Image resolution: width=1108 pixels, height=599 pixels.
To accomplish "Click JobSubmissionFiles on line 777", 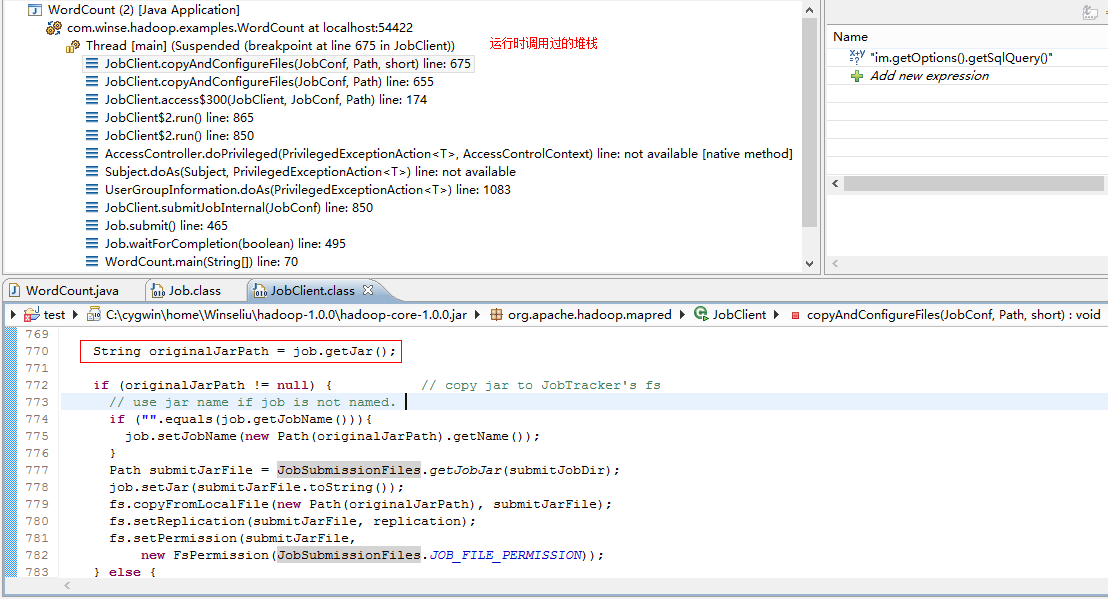I will coord(349,470).
